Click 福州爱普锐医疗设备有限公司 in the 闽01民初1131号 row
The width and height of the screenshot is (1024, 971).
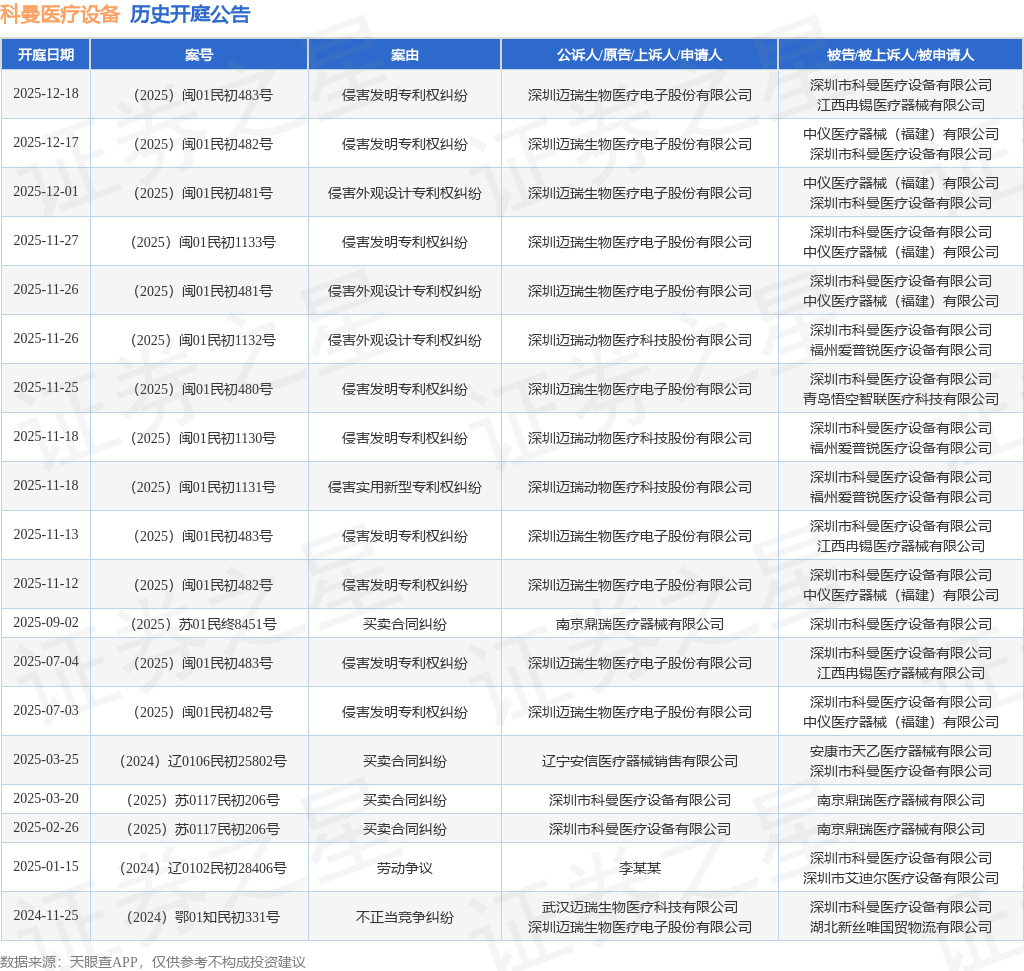901,497
